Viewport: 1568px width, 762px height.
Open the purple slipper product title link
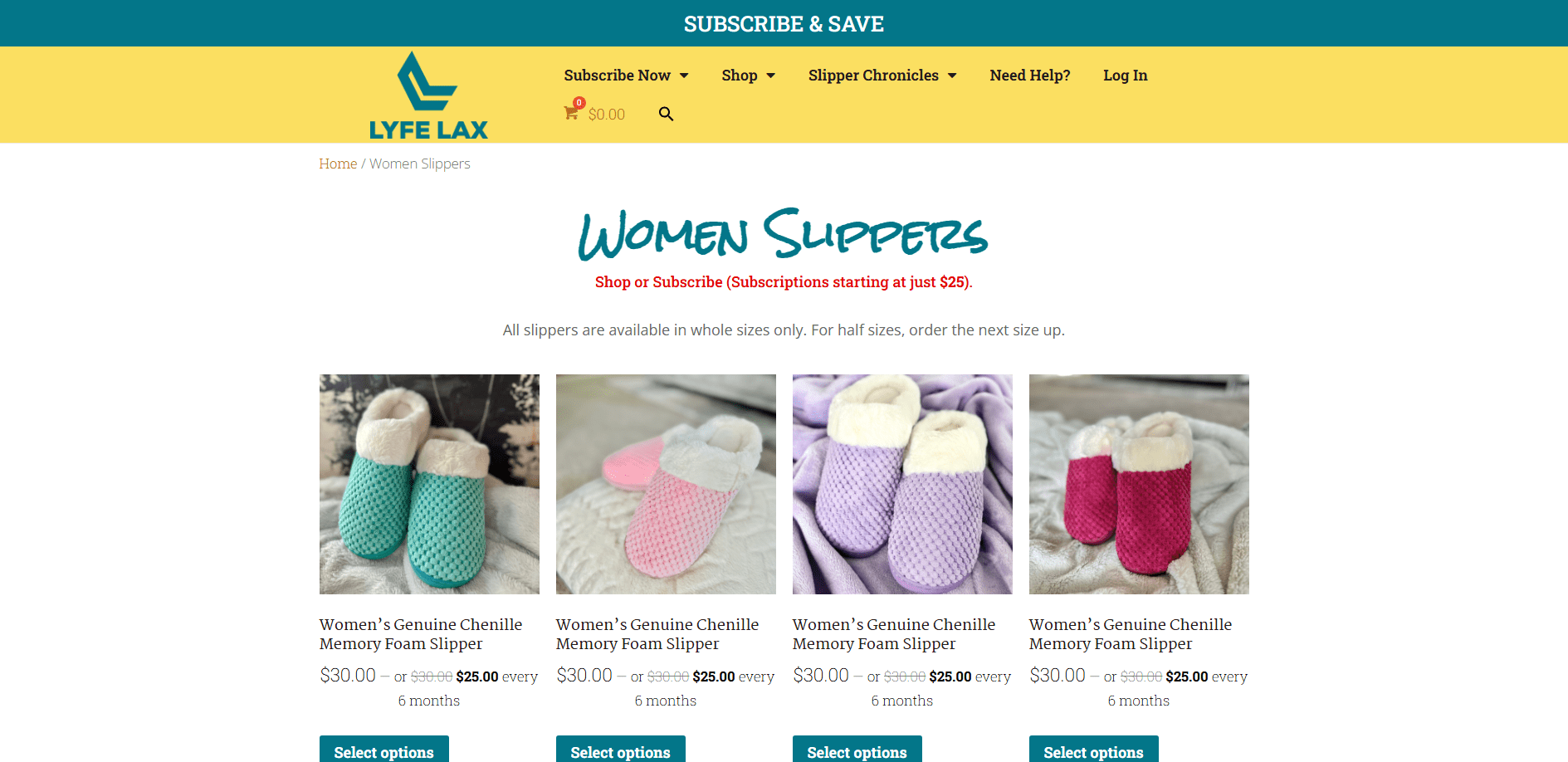click(894, 634)
